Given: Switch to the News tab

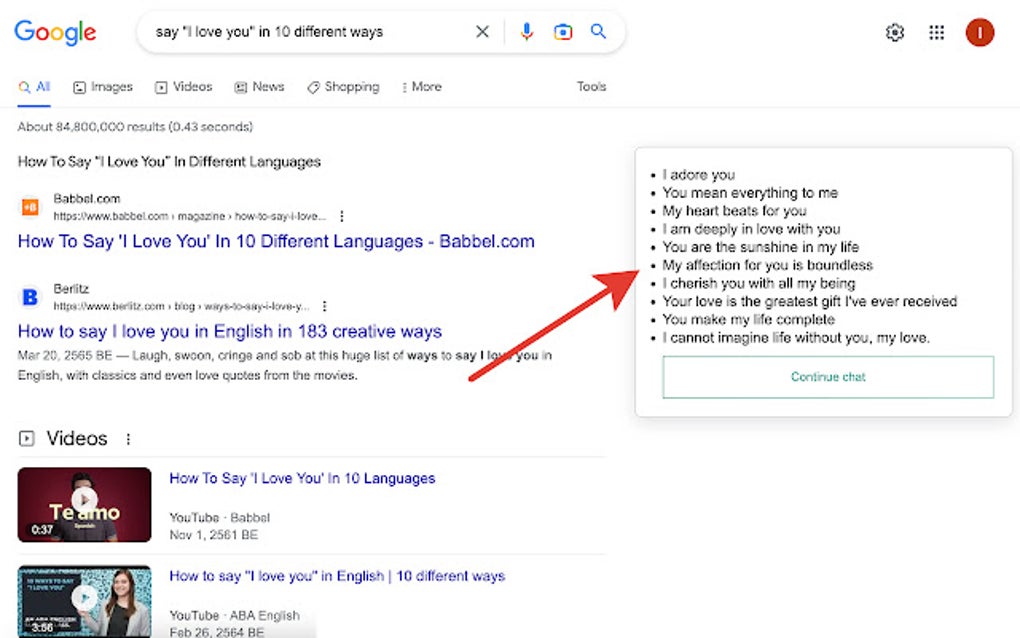Looking at the screenshot, I should [259, 87].
